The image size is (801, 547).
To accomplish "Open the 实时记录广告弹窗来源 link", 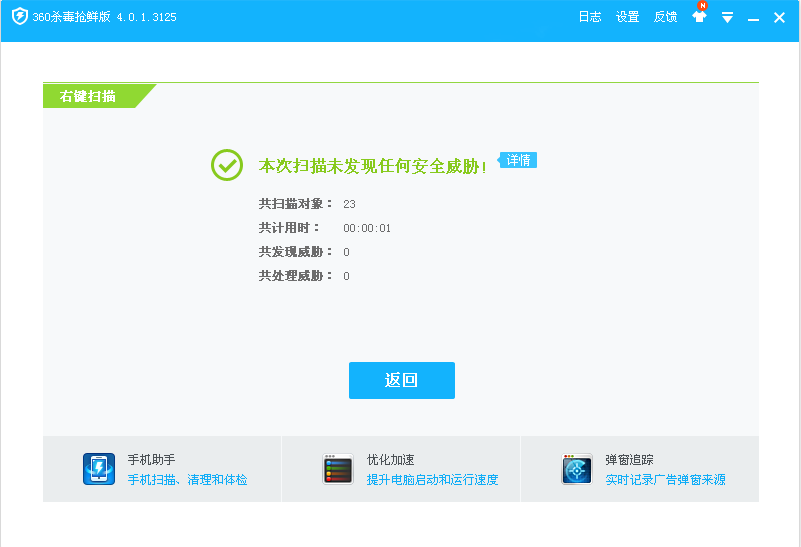I will point(665,479).
